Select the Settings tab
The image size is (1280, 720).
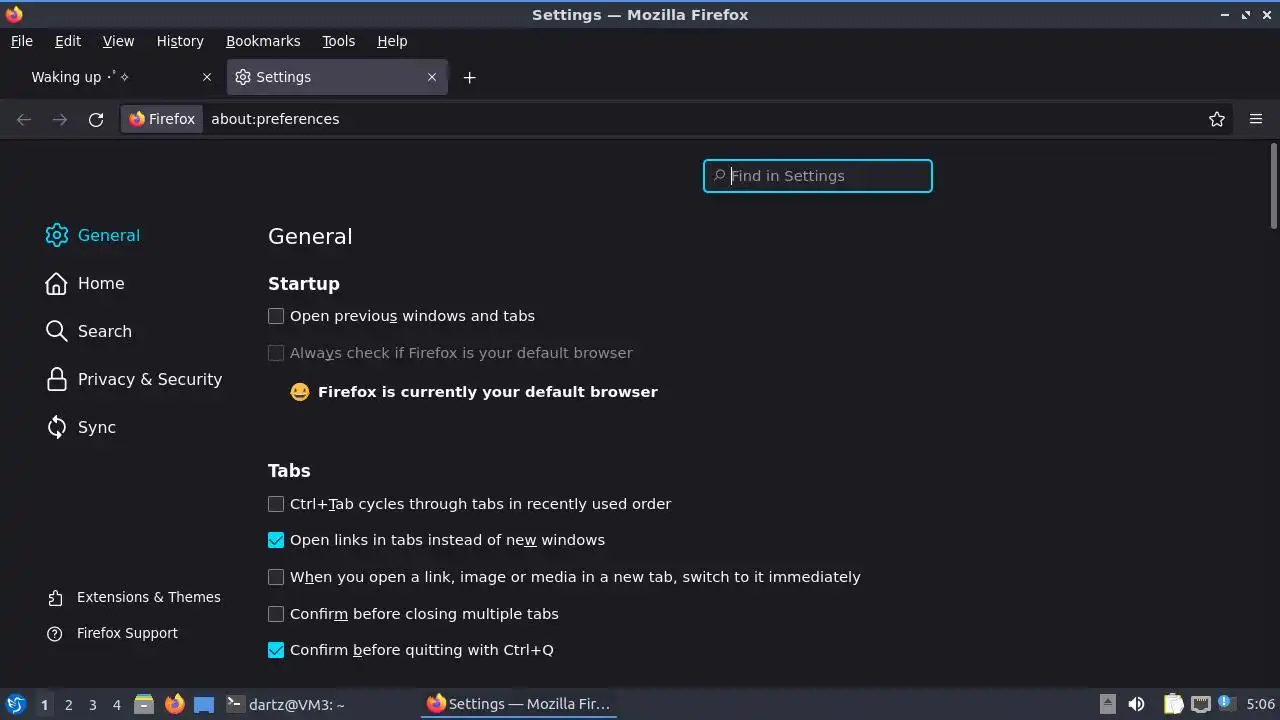(338, 77)
